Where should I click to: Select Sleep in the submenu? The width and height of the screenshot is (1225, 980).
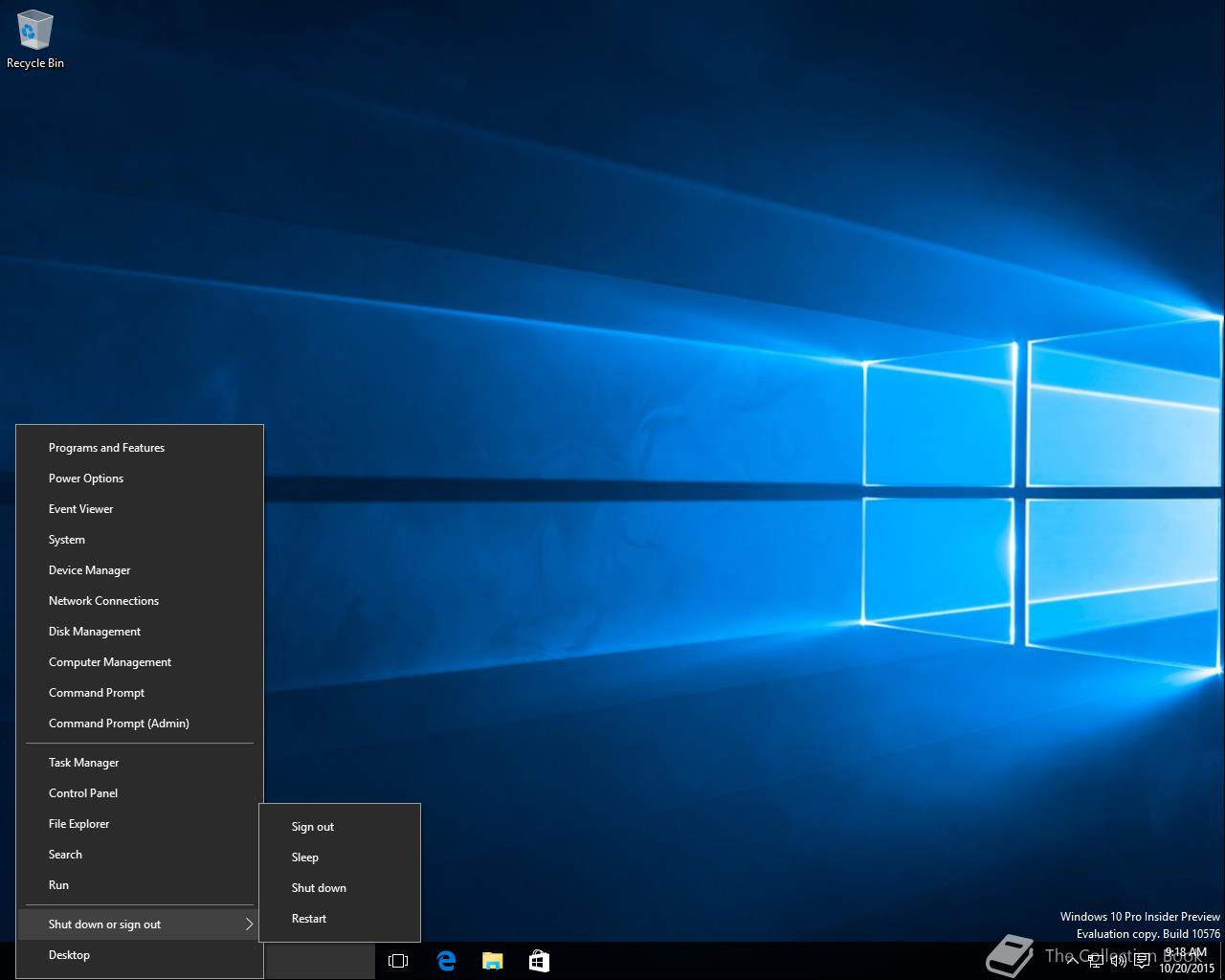340,857
